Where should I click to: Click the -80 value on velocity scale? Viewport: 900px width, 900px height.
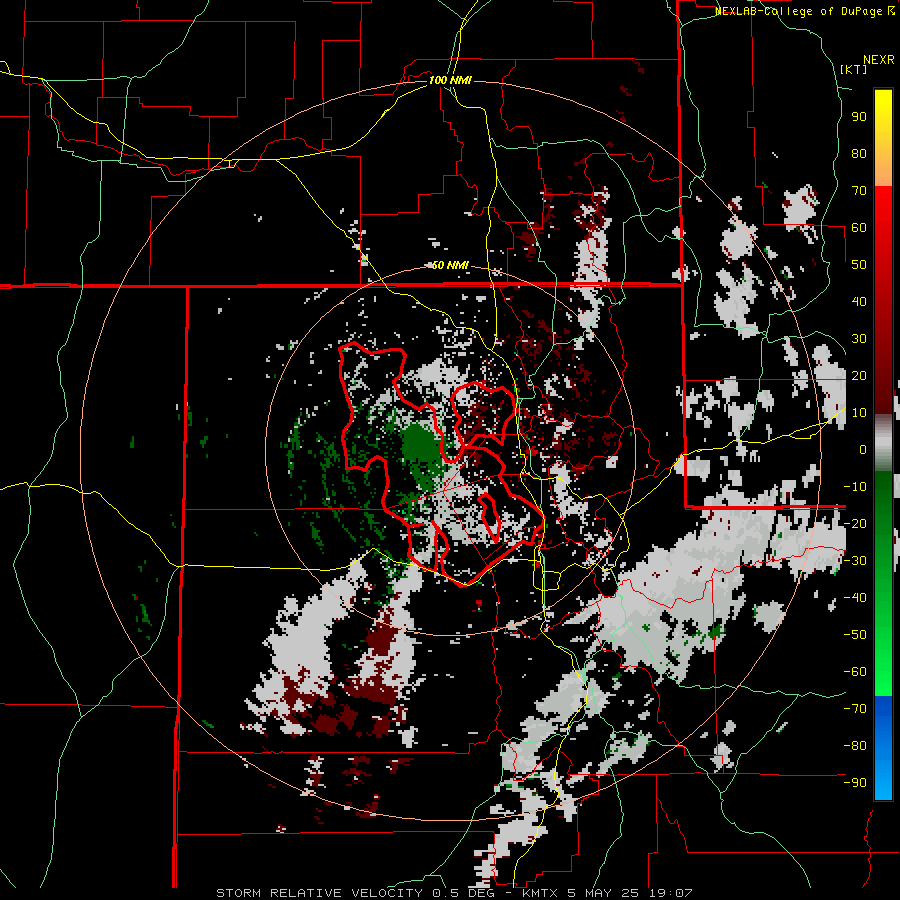point(855,746)
